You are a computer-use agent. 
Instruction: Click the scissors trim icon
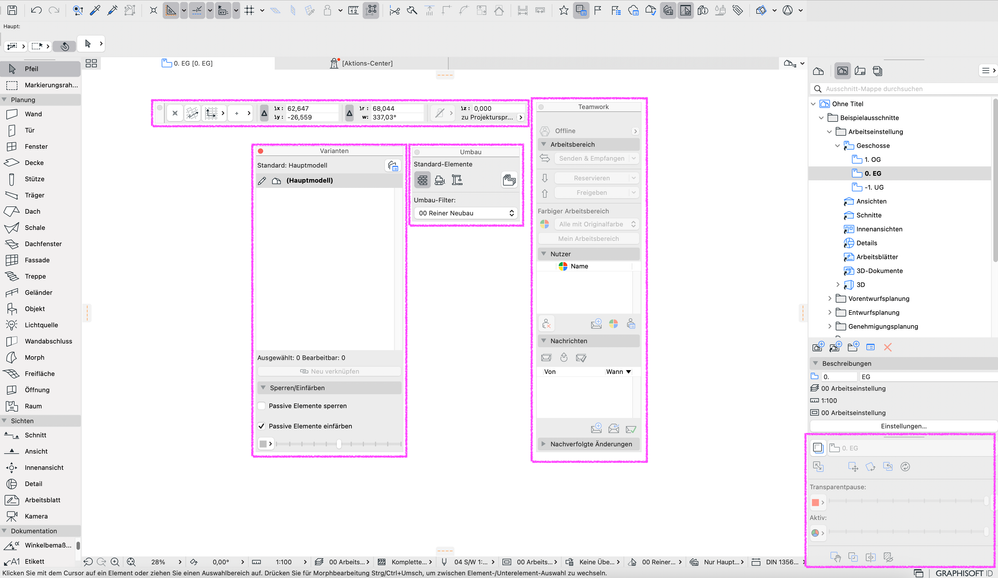(x=395, y=10)
